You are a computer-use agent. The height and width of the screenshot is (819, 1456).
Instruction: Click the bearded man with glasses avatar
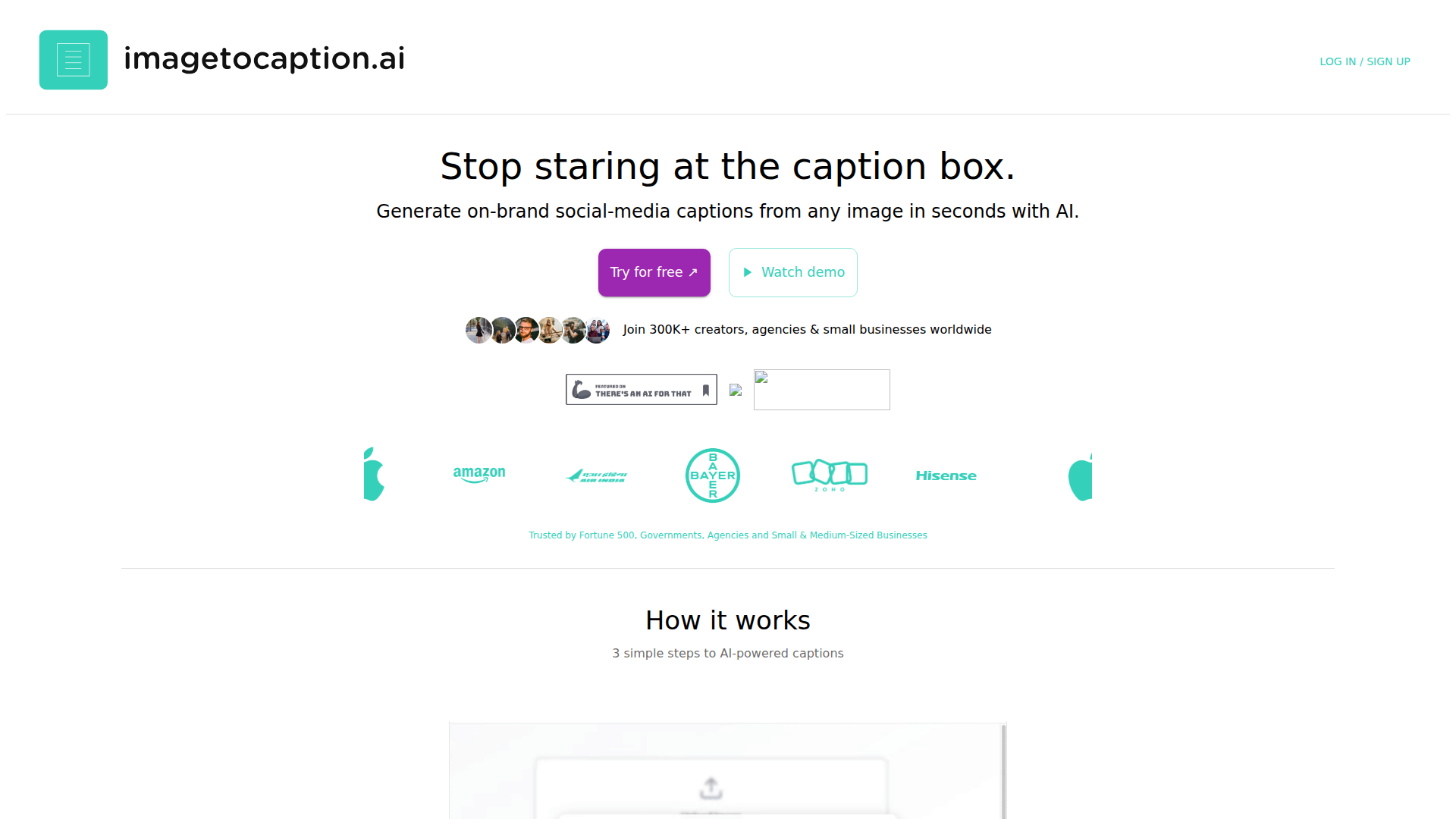[x=526, y=330]
